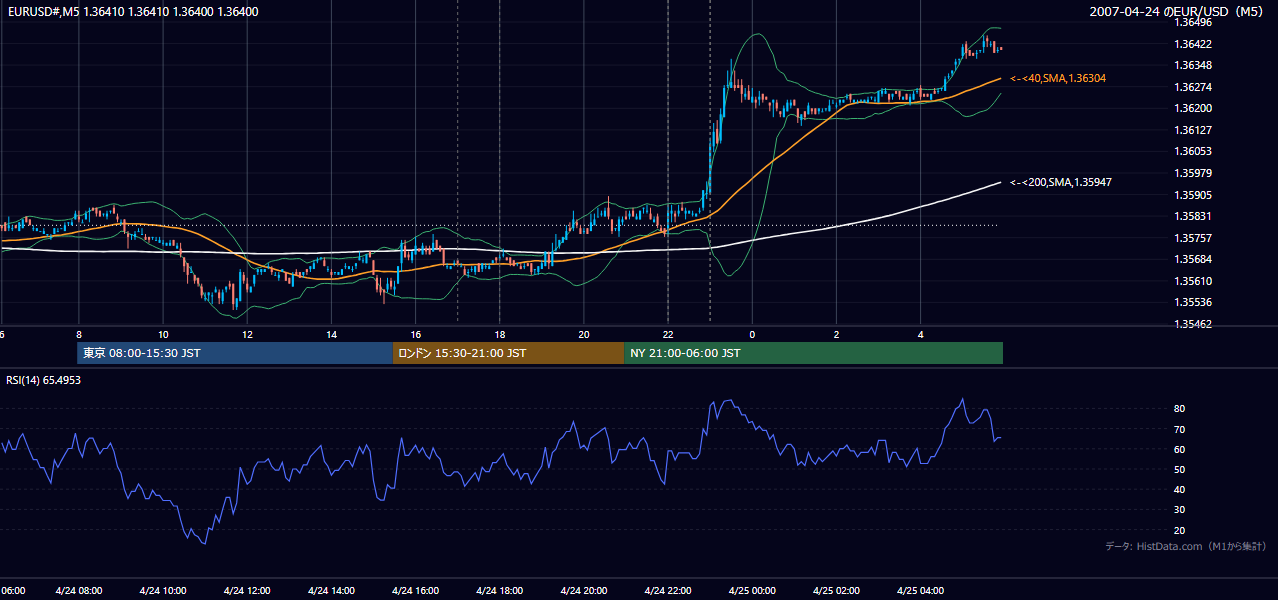Click the 1.36200 price axis label

click(1193, 108)
